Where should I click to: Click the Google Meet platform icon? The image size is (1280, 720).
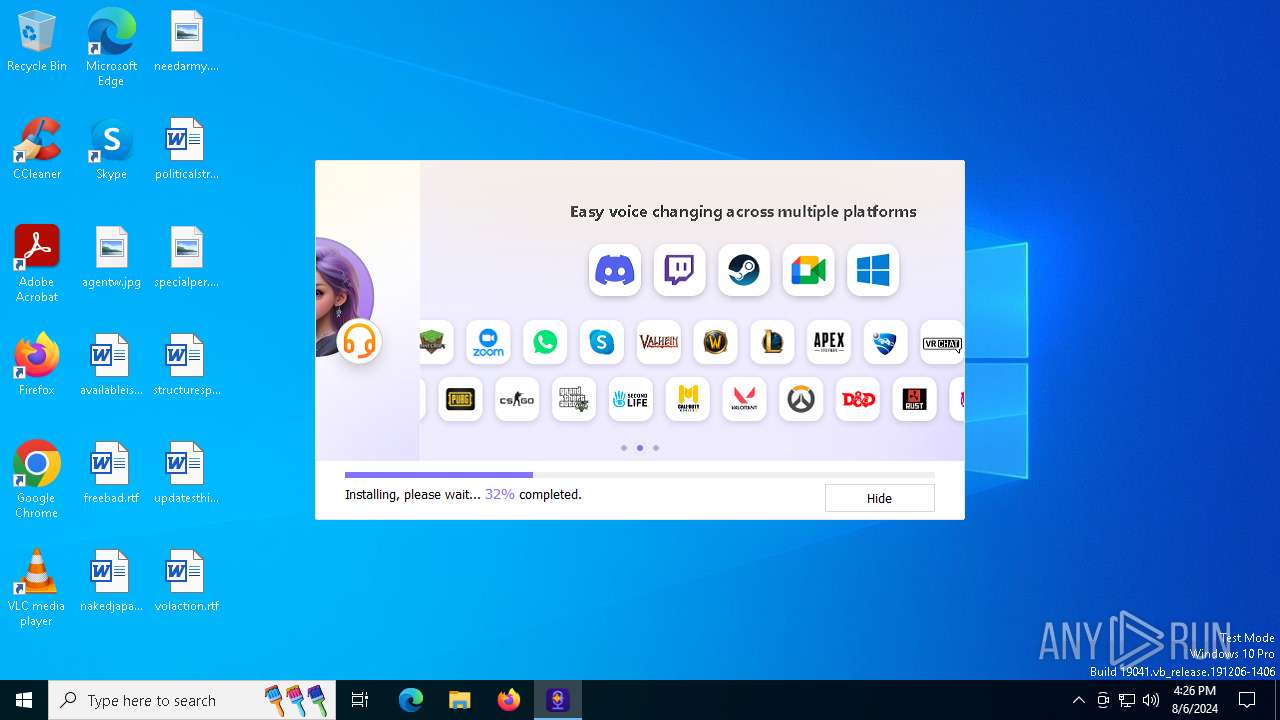click(x=808, y=270)
